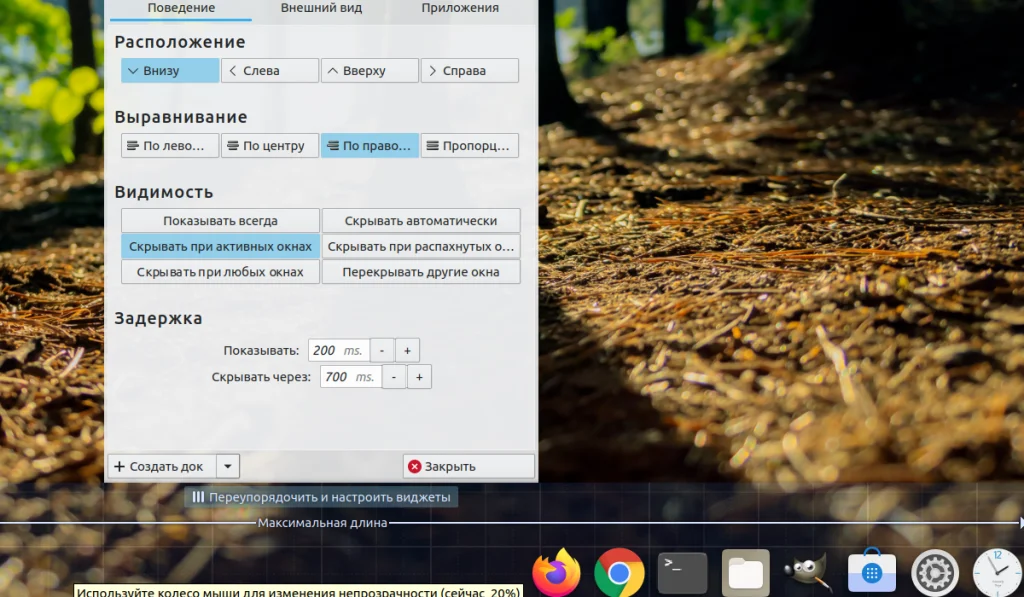Open the dropdown next to 'Создать док'
This screenshot has height=597, width=1024.
(x=227, y=465)
